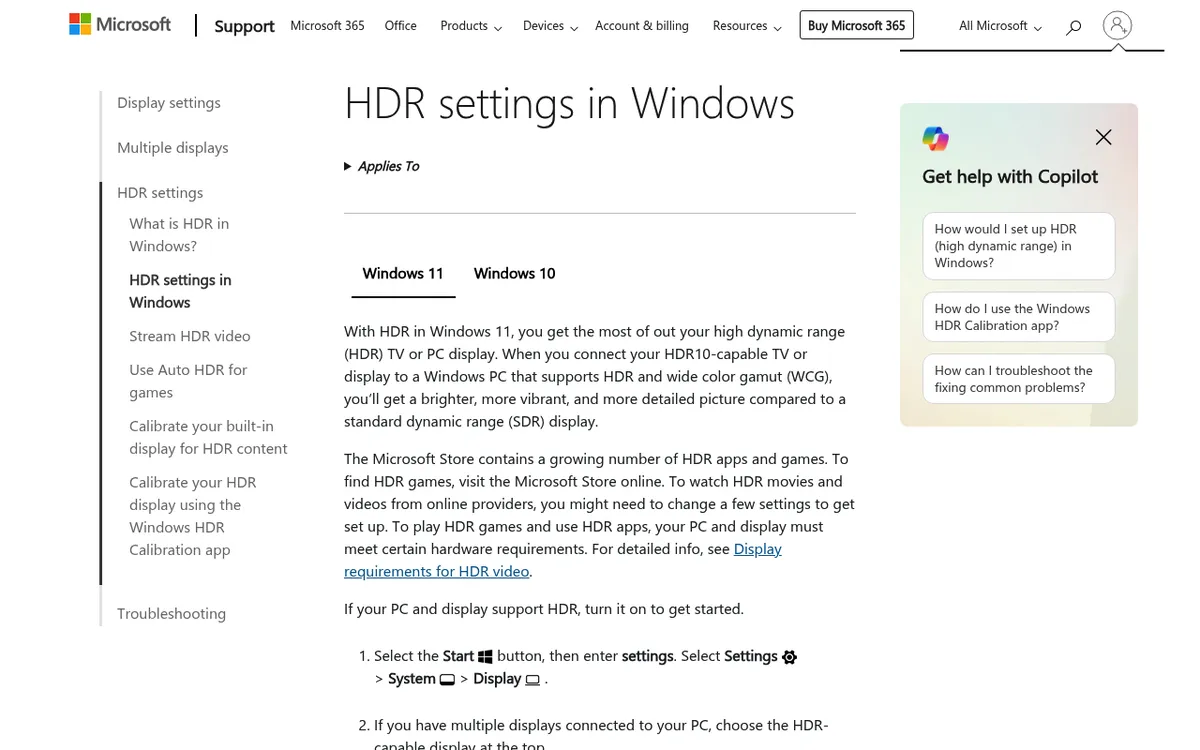The image size is (1200, 750).
Task: Open Stream HDR video sidebar link
Action: pos(190,337)
